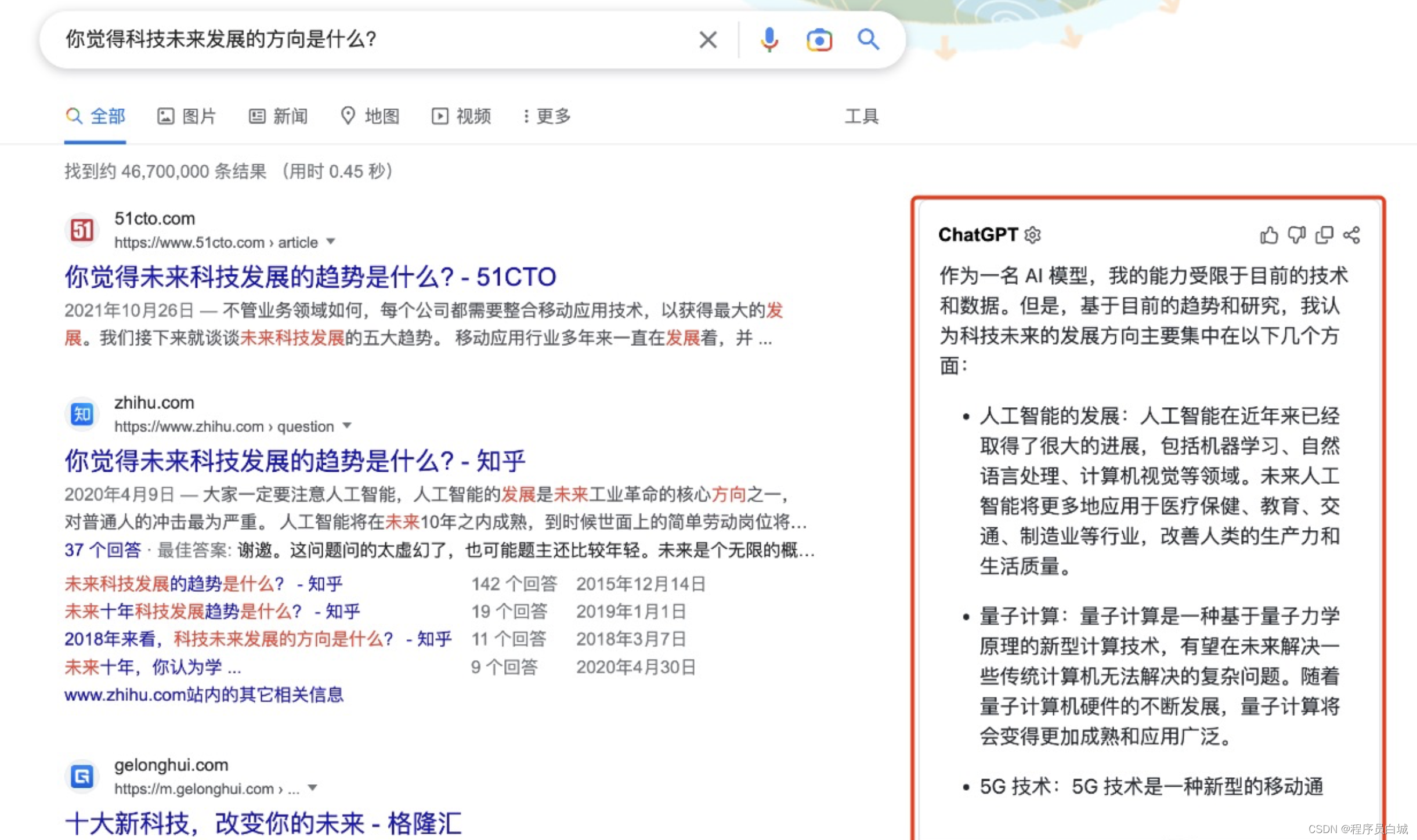Click the ChatGPT panel title

tap(978, 234)
